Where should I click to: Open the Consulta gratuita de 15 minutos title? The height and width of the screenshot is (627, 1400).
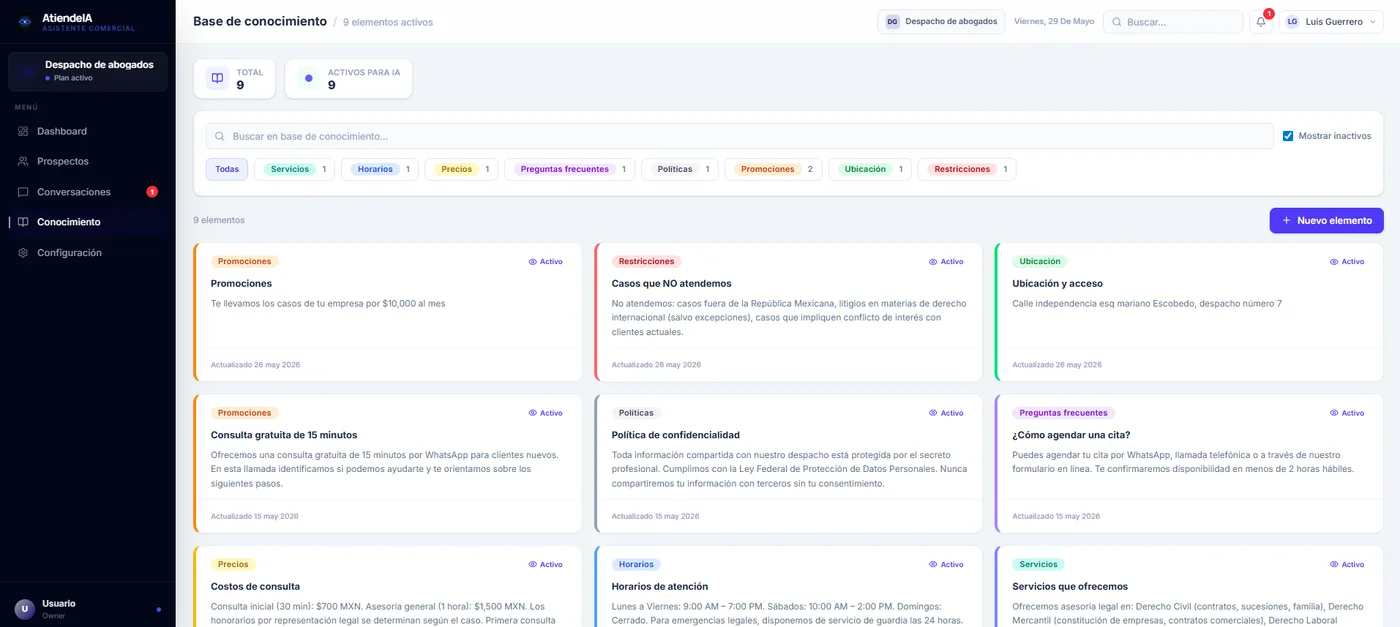click(x=284, y=435)
